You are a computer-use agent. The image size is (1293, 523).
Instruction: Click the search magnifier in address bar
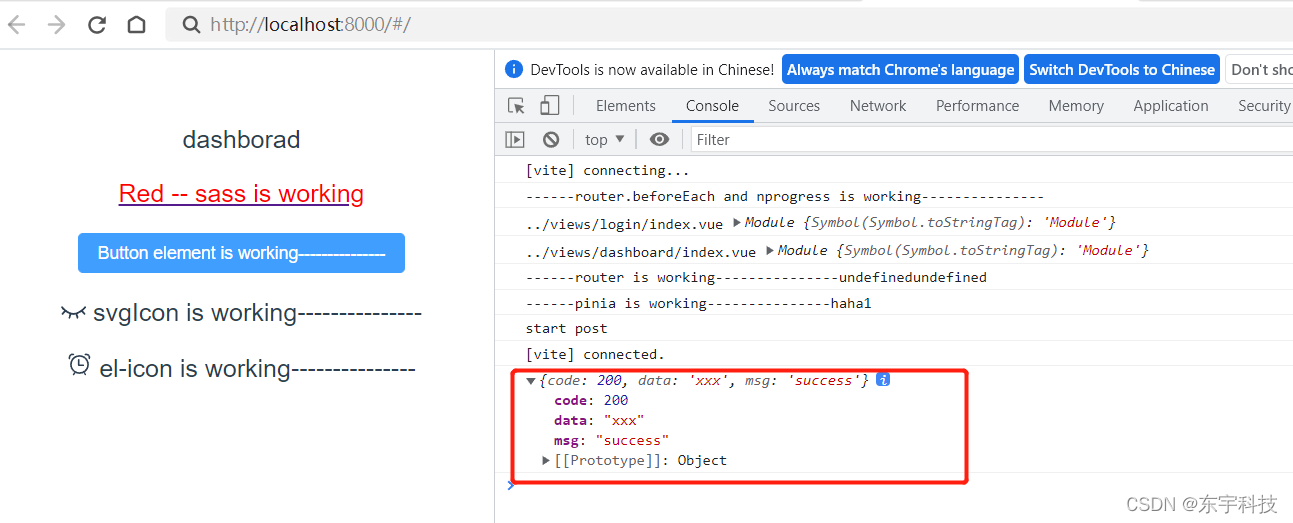(190, 25)
